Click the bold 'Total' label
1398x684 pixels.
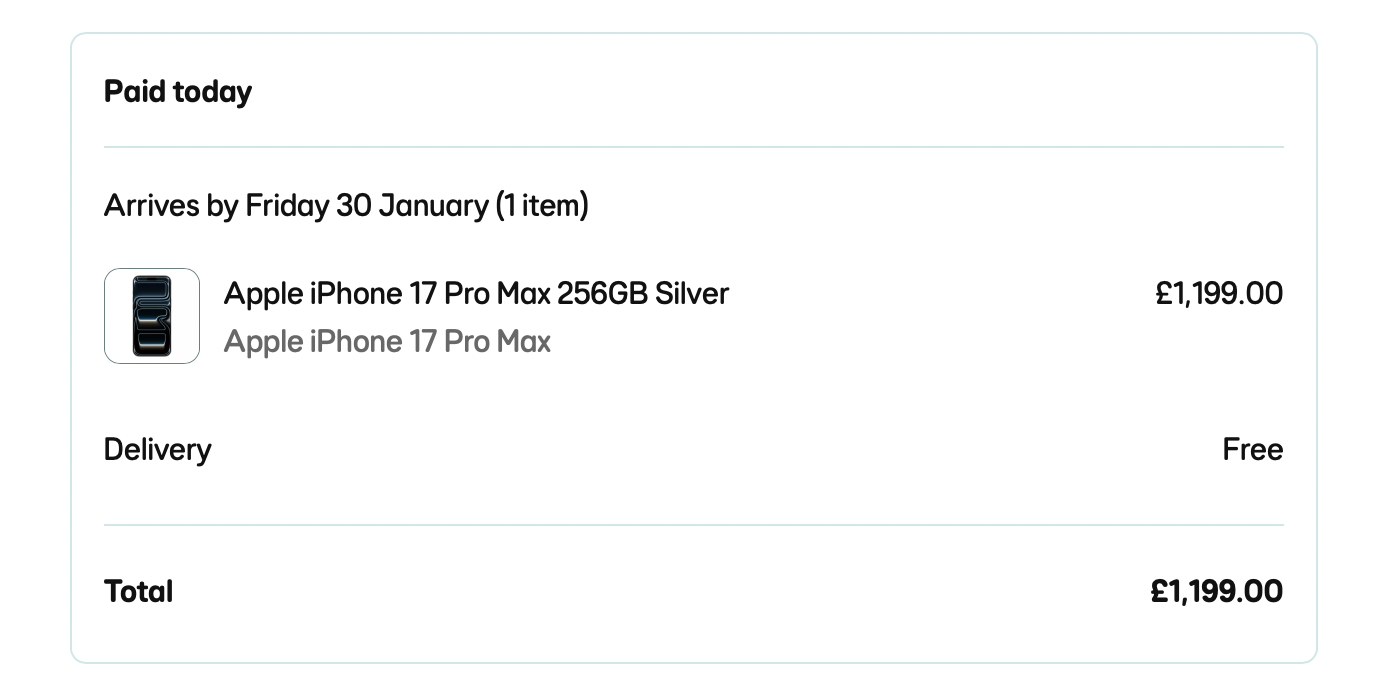139,592
